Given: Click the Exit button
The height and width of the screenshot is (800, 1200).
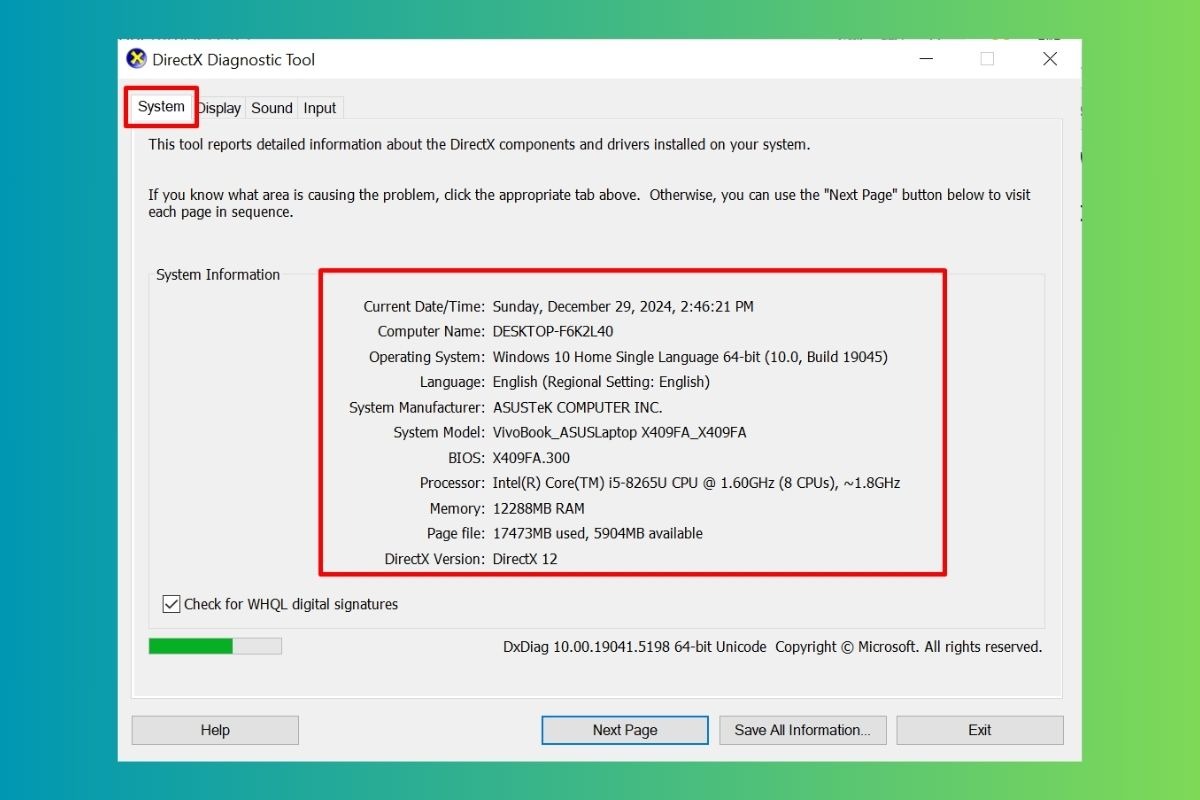Looking at the screenshot, I should point(980,730).
